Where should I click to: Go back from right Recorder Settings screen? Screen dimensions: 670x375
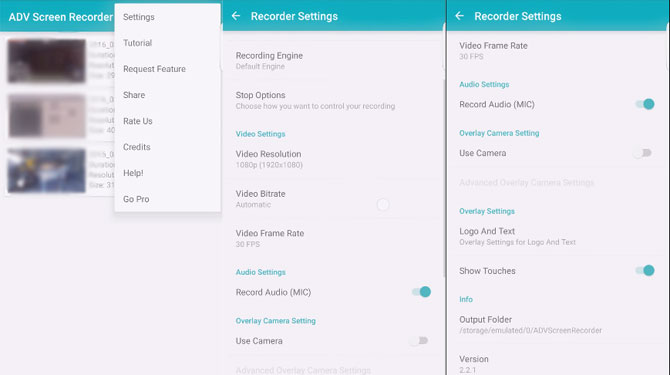[459, 16]
